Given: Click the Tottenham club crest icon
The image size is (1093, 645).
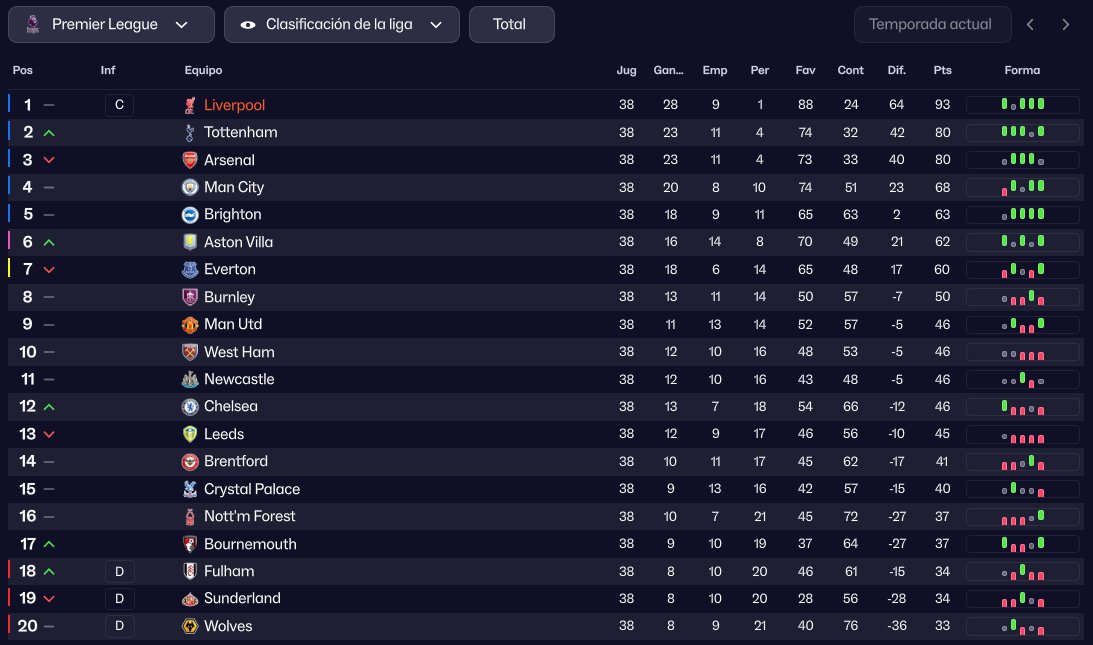Looking at the screenshot, I should tap(190, 133).
